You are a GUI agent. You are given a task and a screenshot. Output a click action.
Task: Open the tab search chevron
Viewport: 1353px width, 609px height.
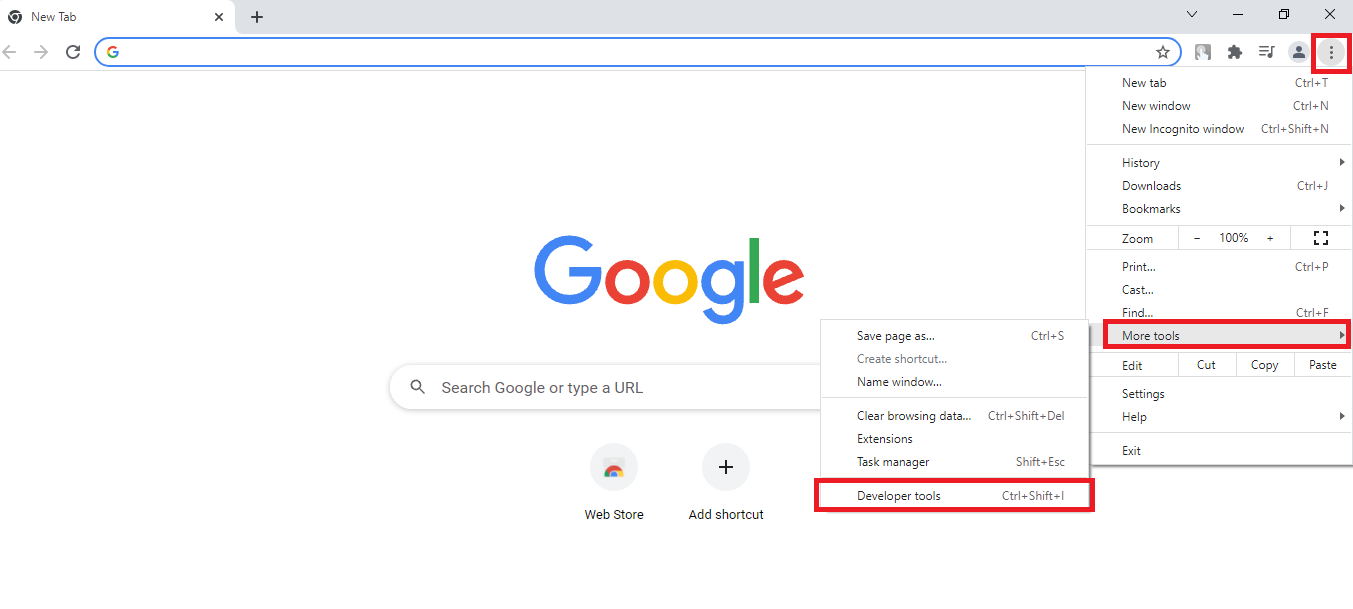coord(1192,15)
